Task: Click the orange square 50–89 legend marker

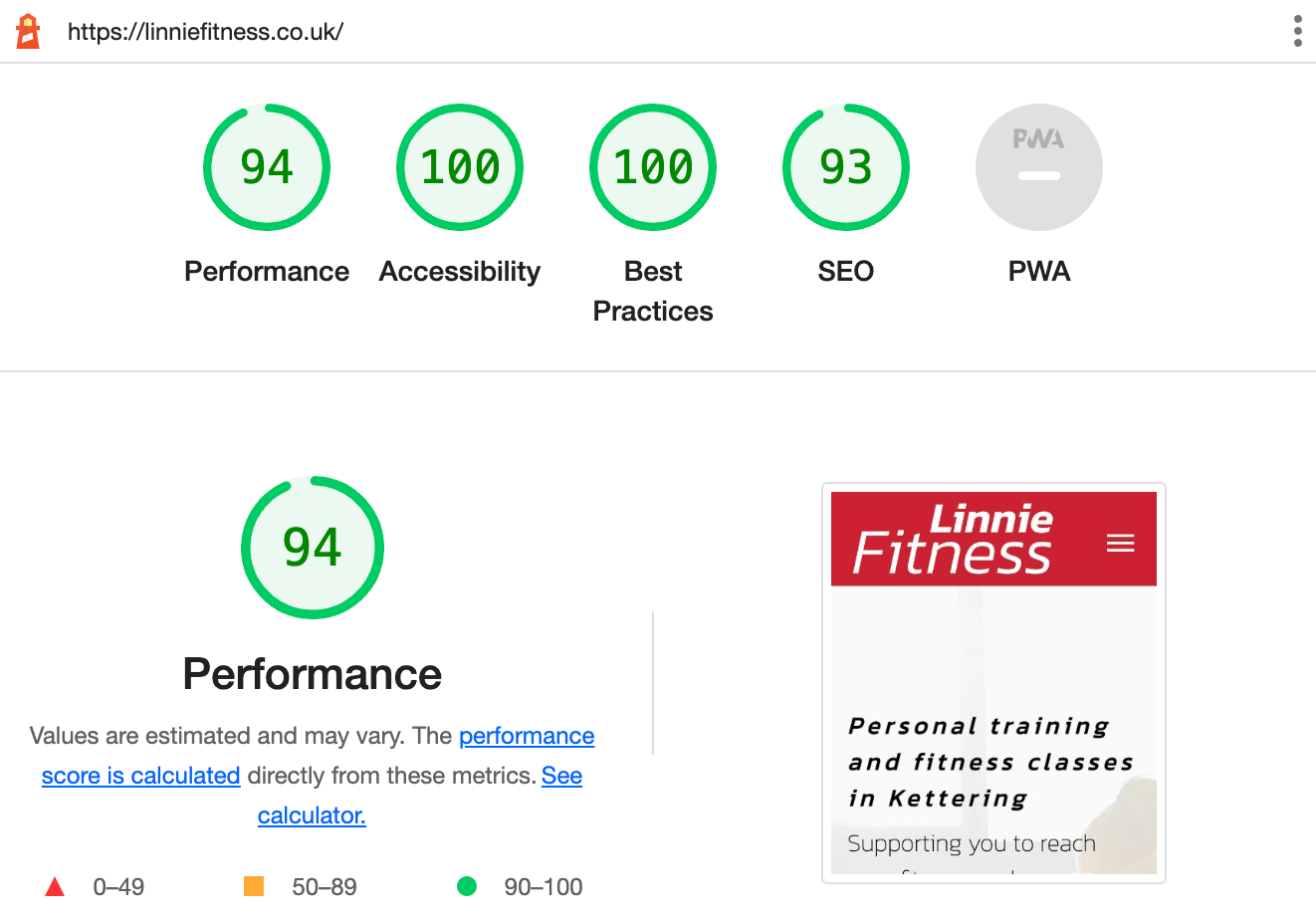Action: click(x=252, y=886)
